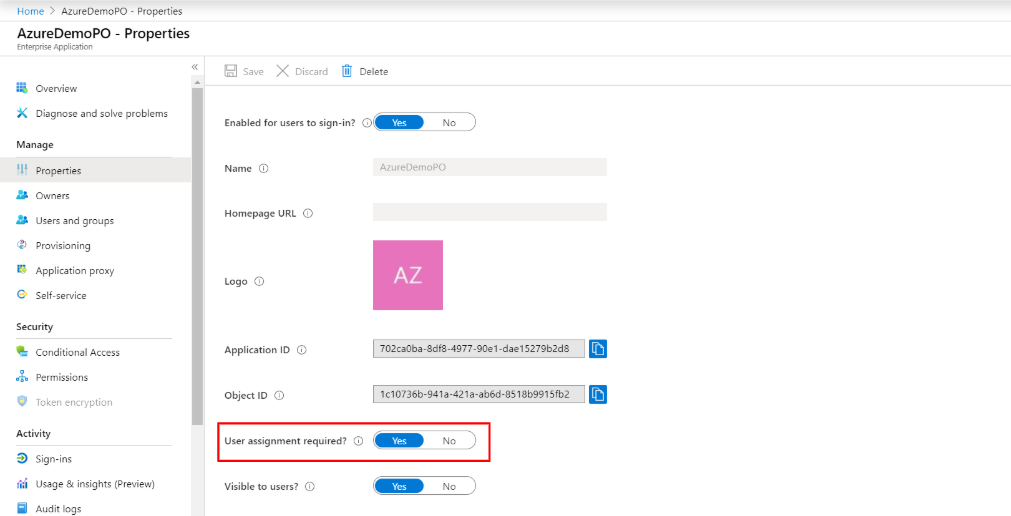
Task: Click the Home breadcrumb link
Action: pyautogui.click(x=30, y=10)
